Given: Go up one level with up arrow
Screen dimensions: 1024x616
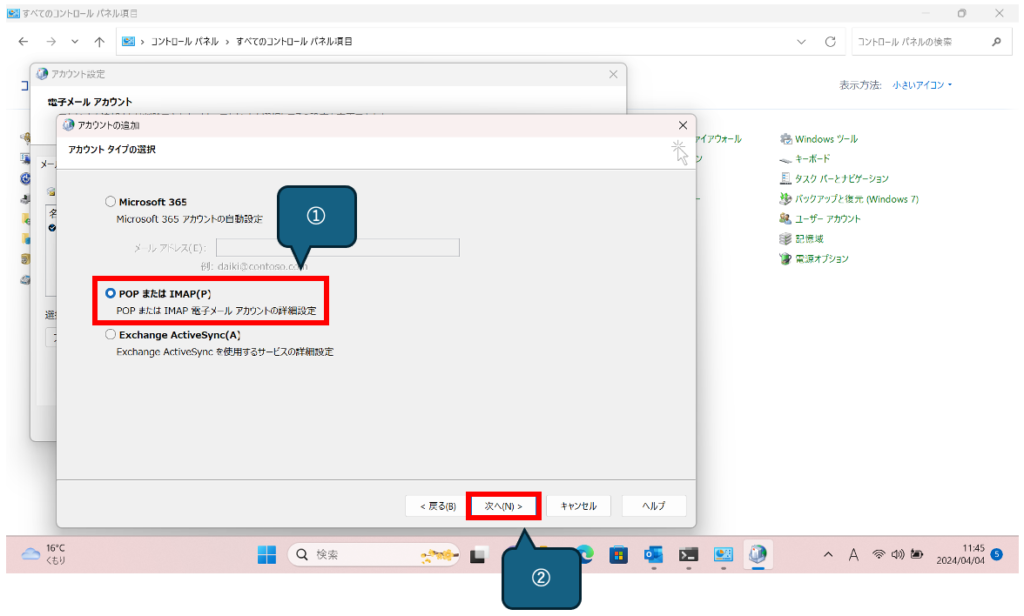Looking at the screenshot, I should [x=99, y=42].
